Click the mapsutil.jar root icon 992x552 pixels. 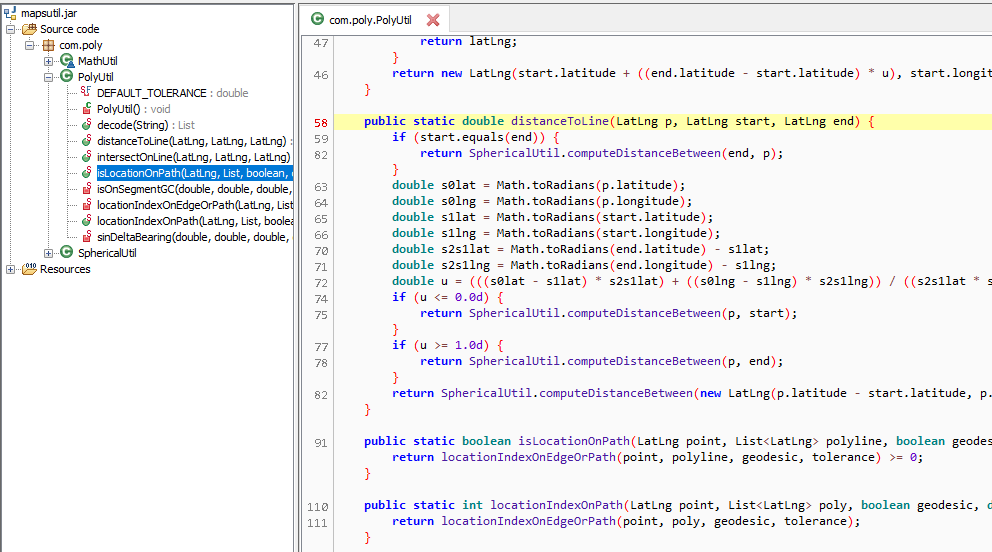pyautogui.click(x=11, y=13)
